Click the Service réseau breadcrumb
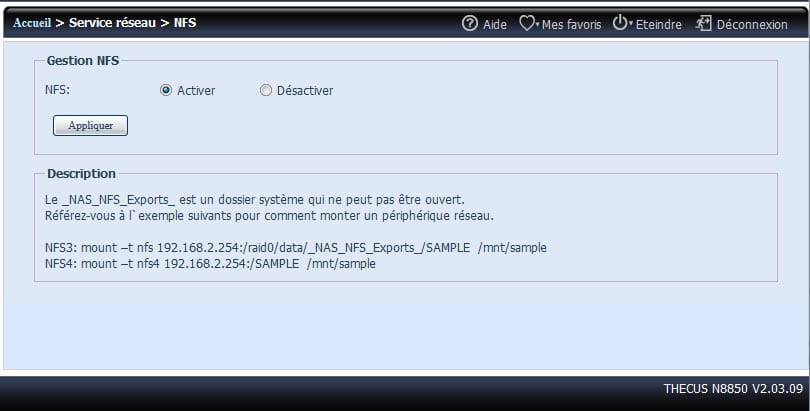This screenshot has height=411, width=810. pos(112,23)
